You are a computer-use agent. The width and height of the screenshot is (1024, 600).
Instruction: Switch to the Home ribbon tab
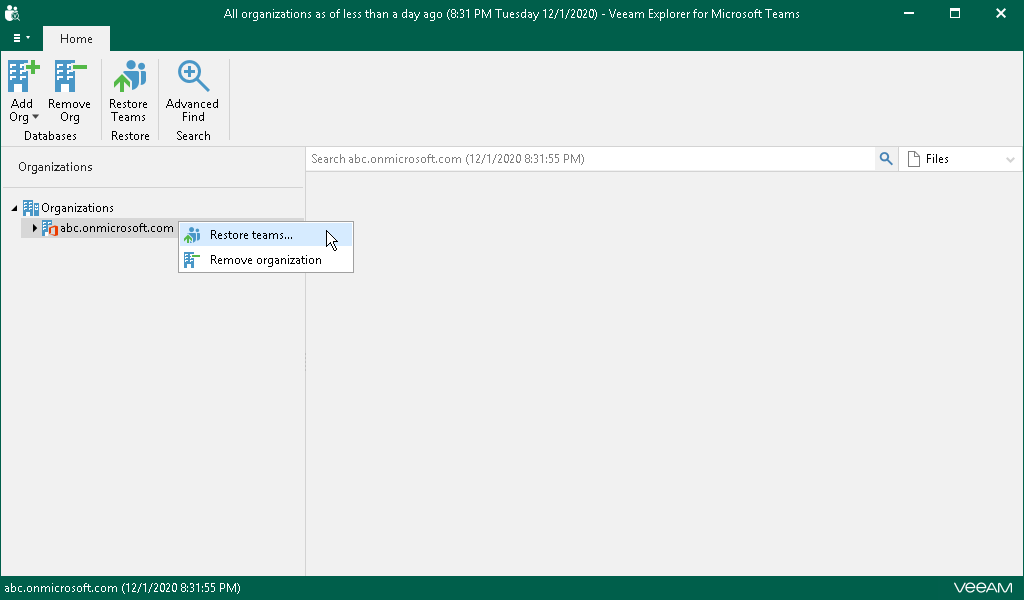[x=76, y=39]
